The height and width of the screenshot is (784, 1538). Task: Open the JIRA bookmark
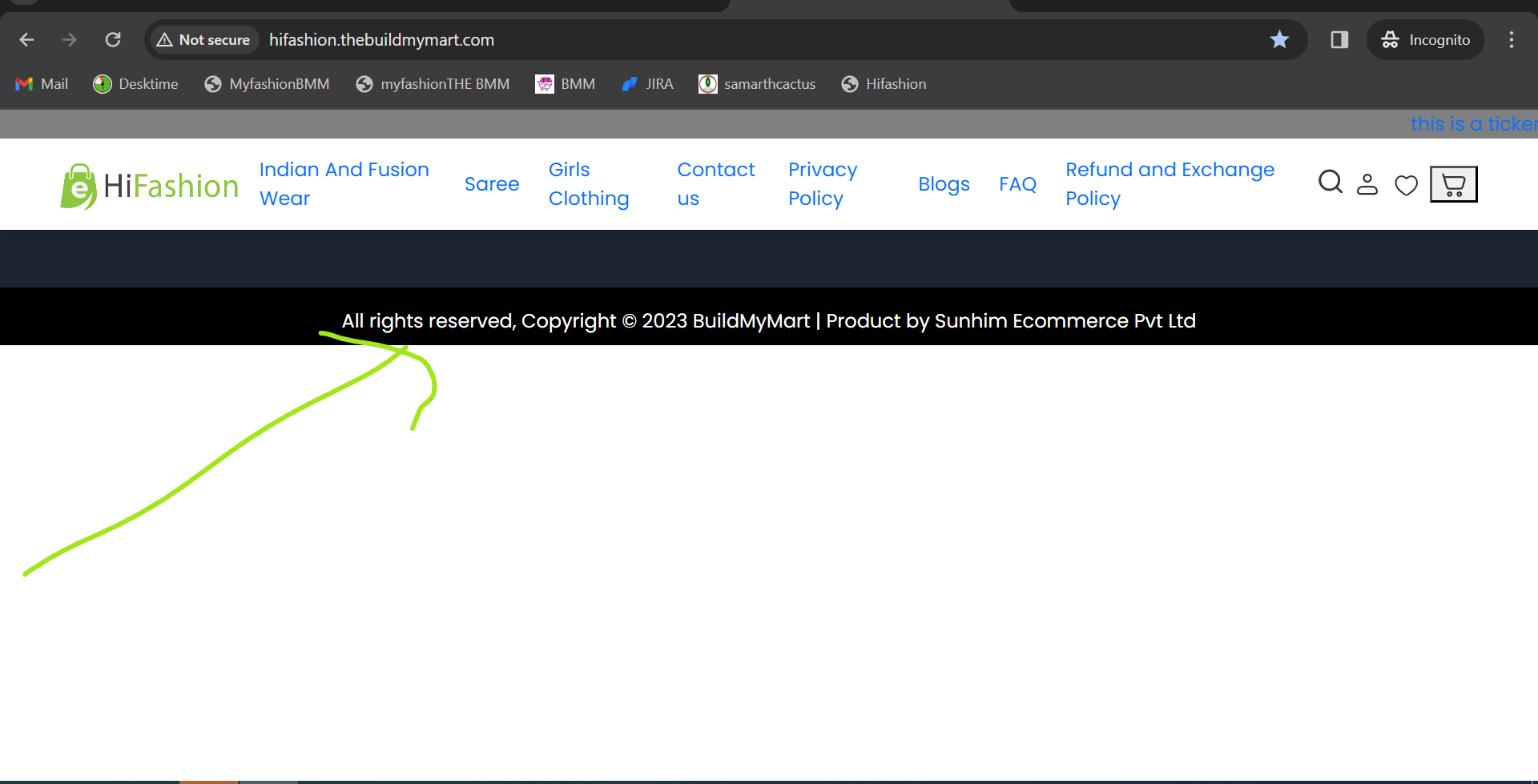pyautogui.click(x=646, y=84)
